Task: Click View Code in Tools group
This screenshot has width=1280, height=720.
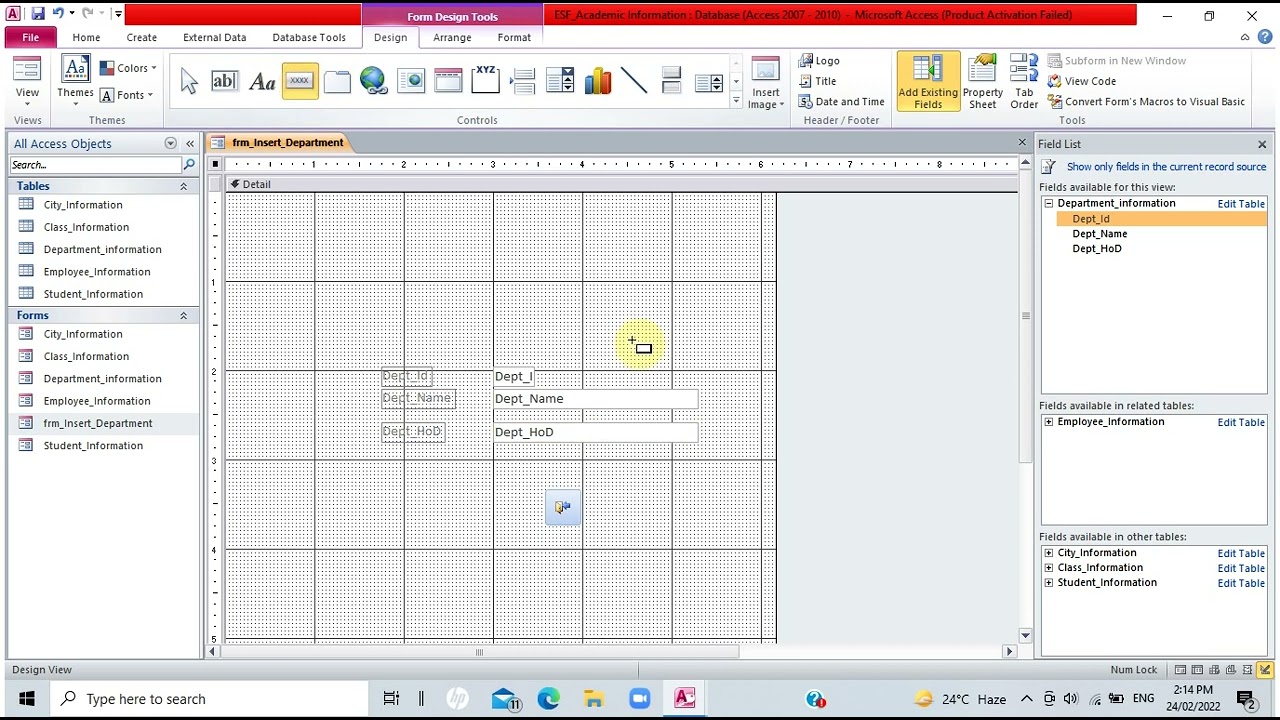Action: 1082,81
